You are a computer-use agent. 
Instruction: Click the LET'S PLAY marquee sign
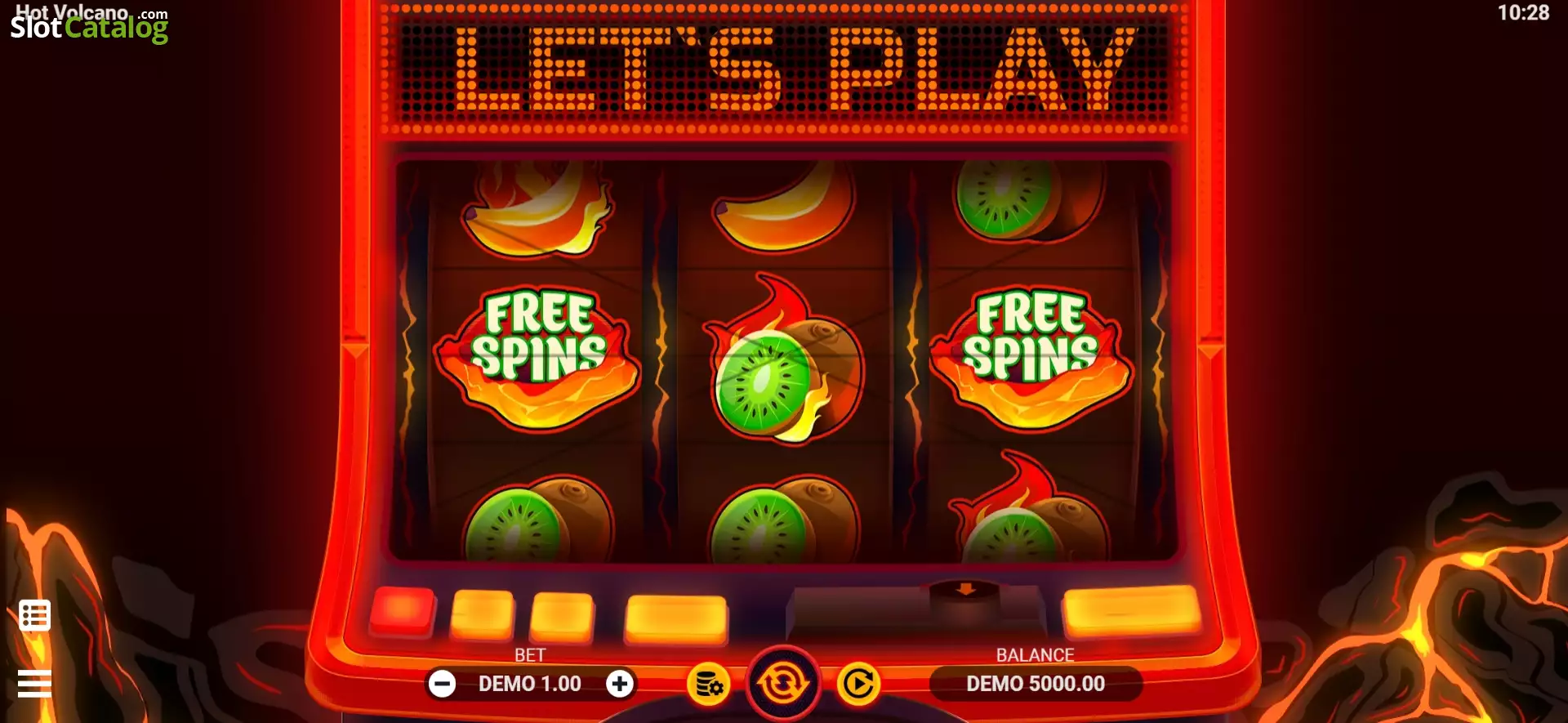784,69
